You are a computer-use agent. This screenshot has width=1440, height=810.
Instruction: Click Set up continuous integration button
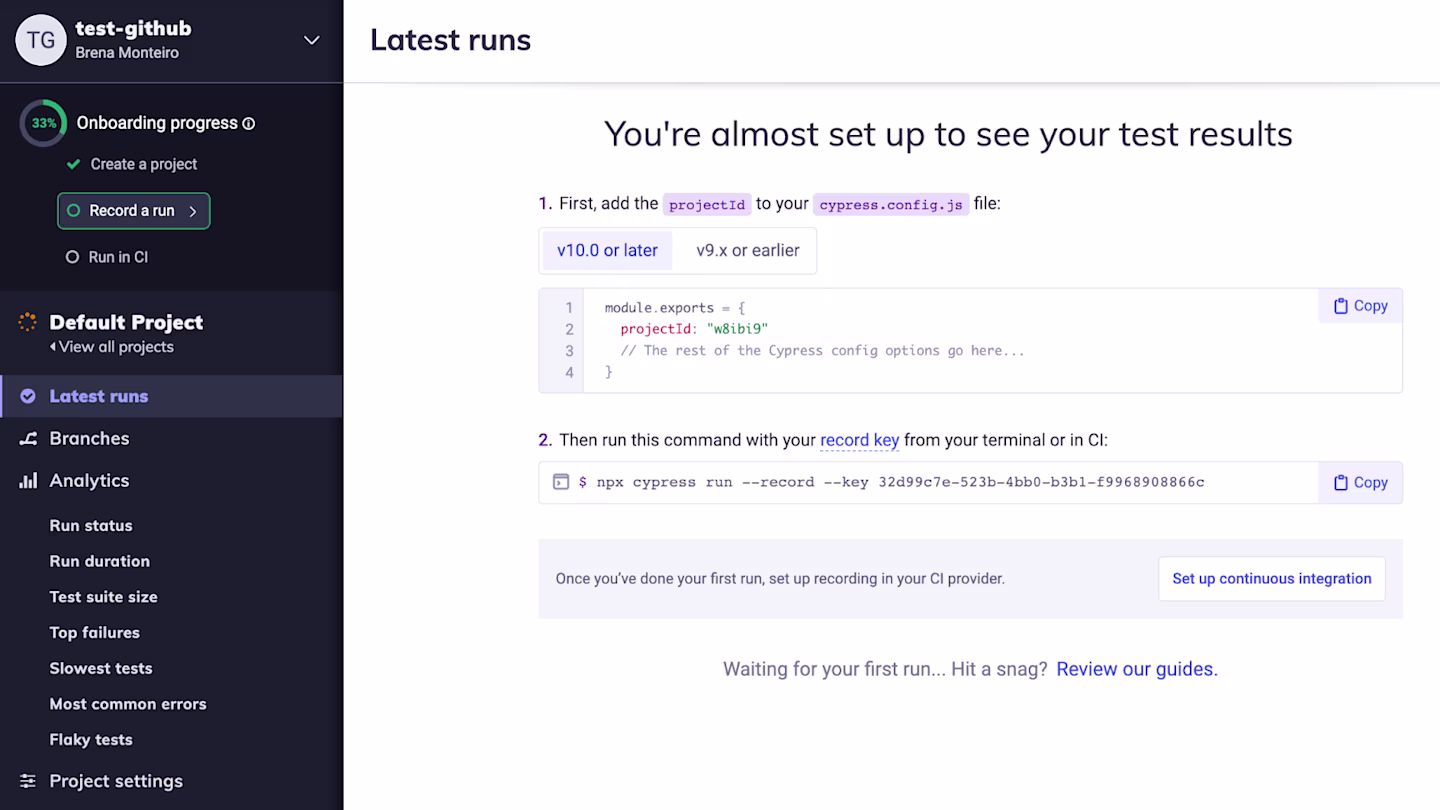click(1272, 579)
